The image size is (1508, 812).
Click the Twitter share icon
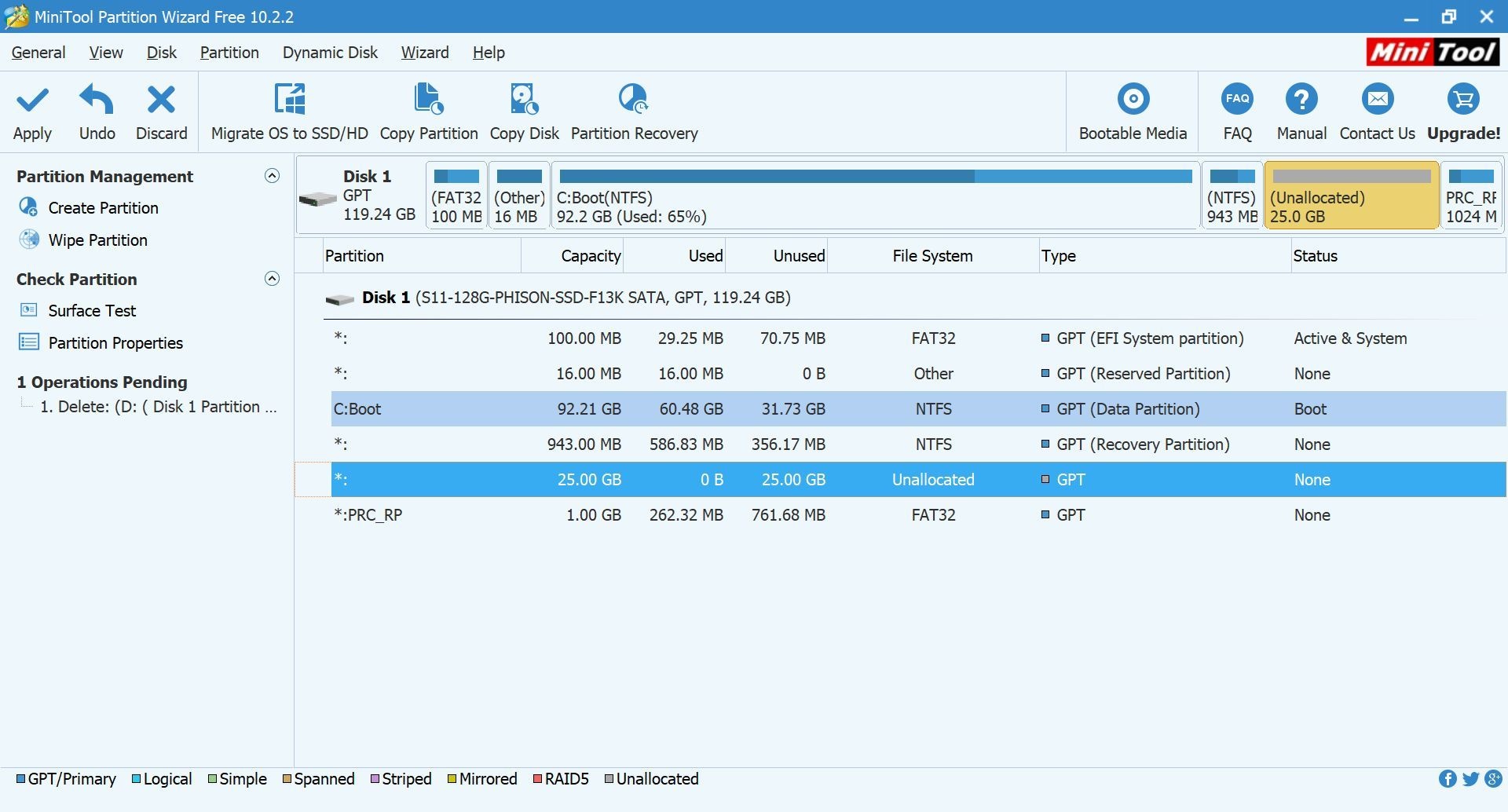click(x=1470, y=778)
